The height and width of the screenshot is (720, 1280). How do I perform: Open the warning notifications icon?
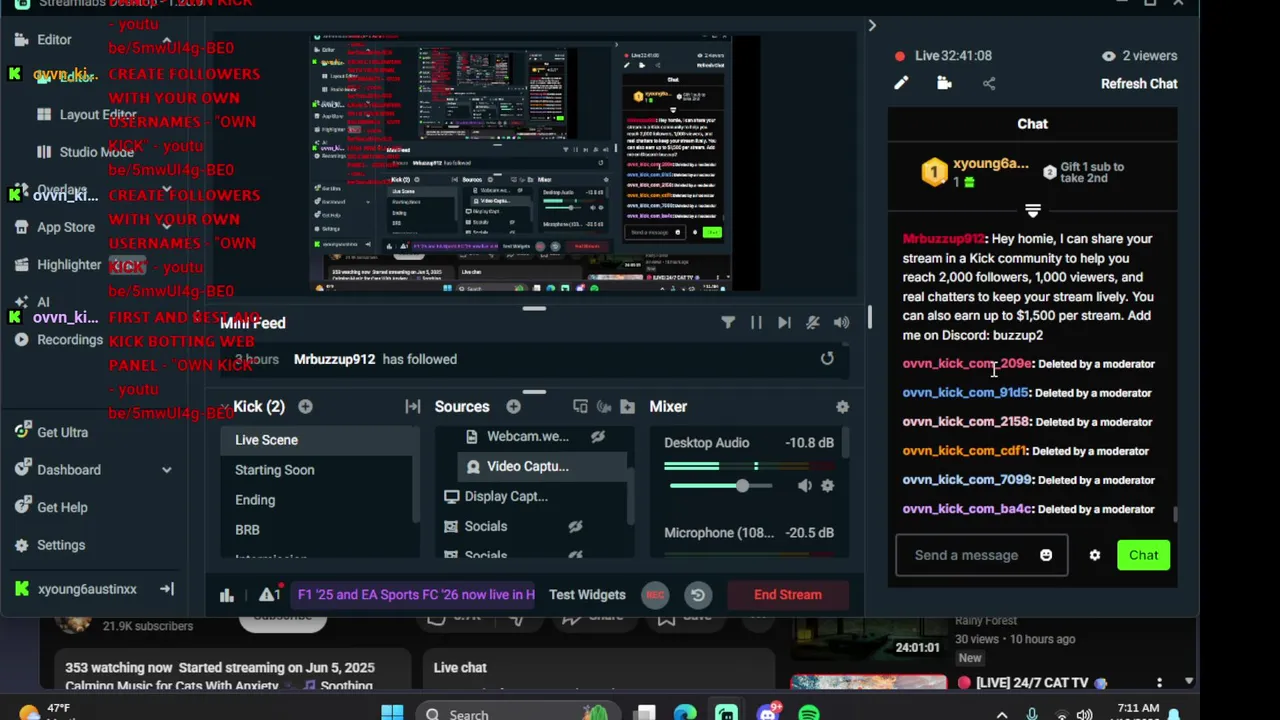click(269, 594)
